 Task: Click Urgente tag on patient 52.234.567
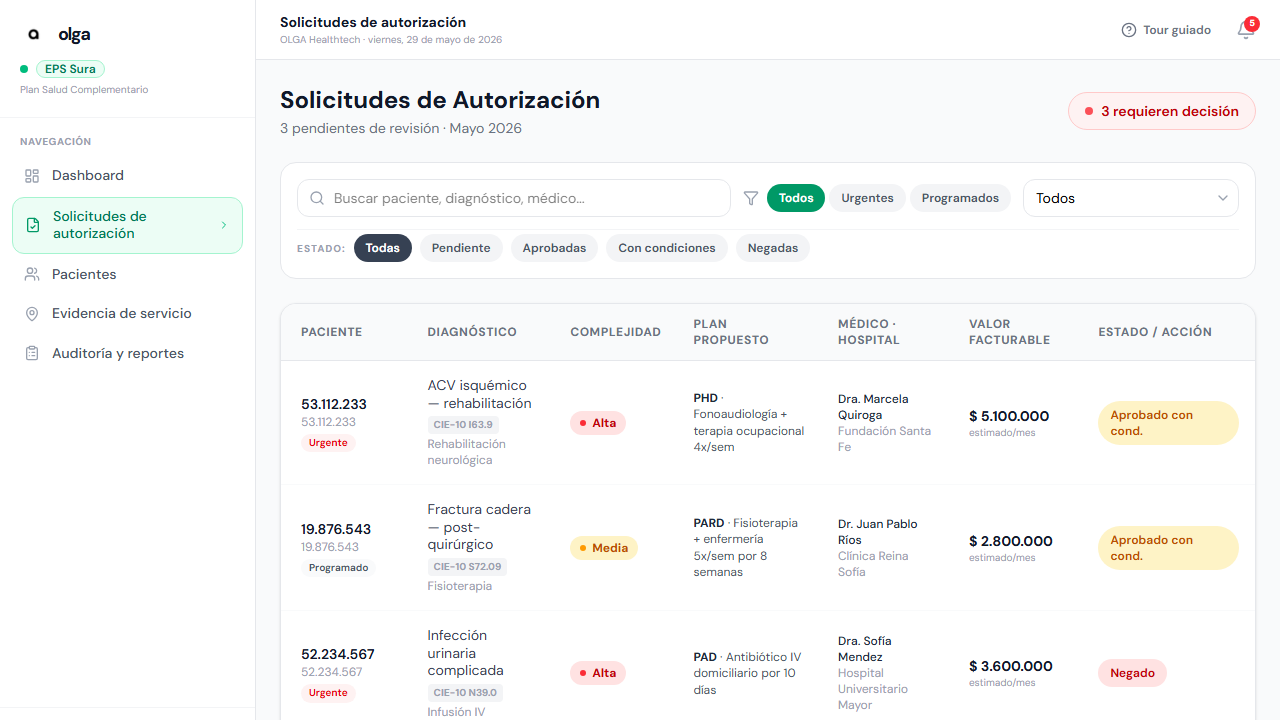click(328, 693)
